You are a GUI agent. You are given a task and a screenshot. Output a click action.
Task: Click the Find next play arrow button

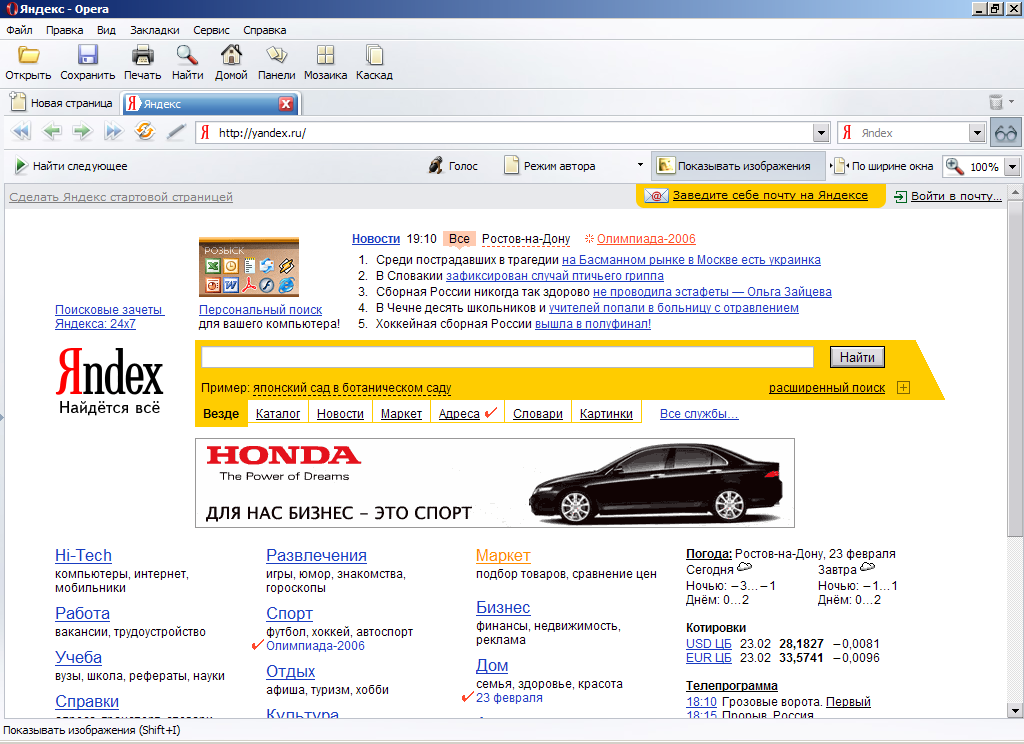point(22,166)
